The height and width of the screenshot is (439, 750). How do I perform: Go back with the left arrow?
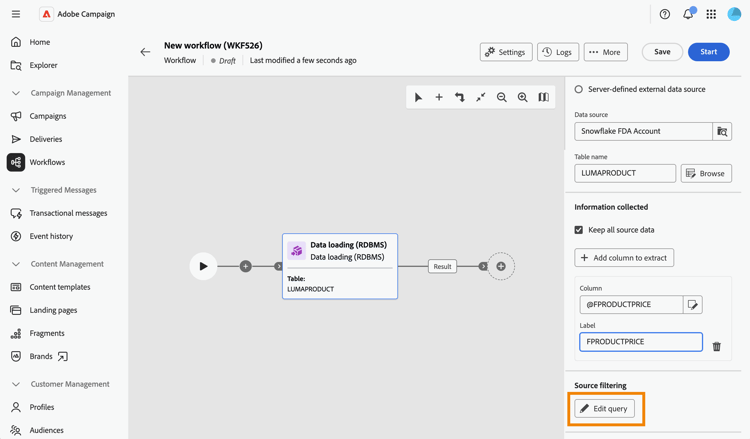[x=145, y=52]
